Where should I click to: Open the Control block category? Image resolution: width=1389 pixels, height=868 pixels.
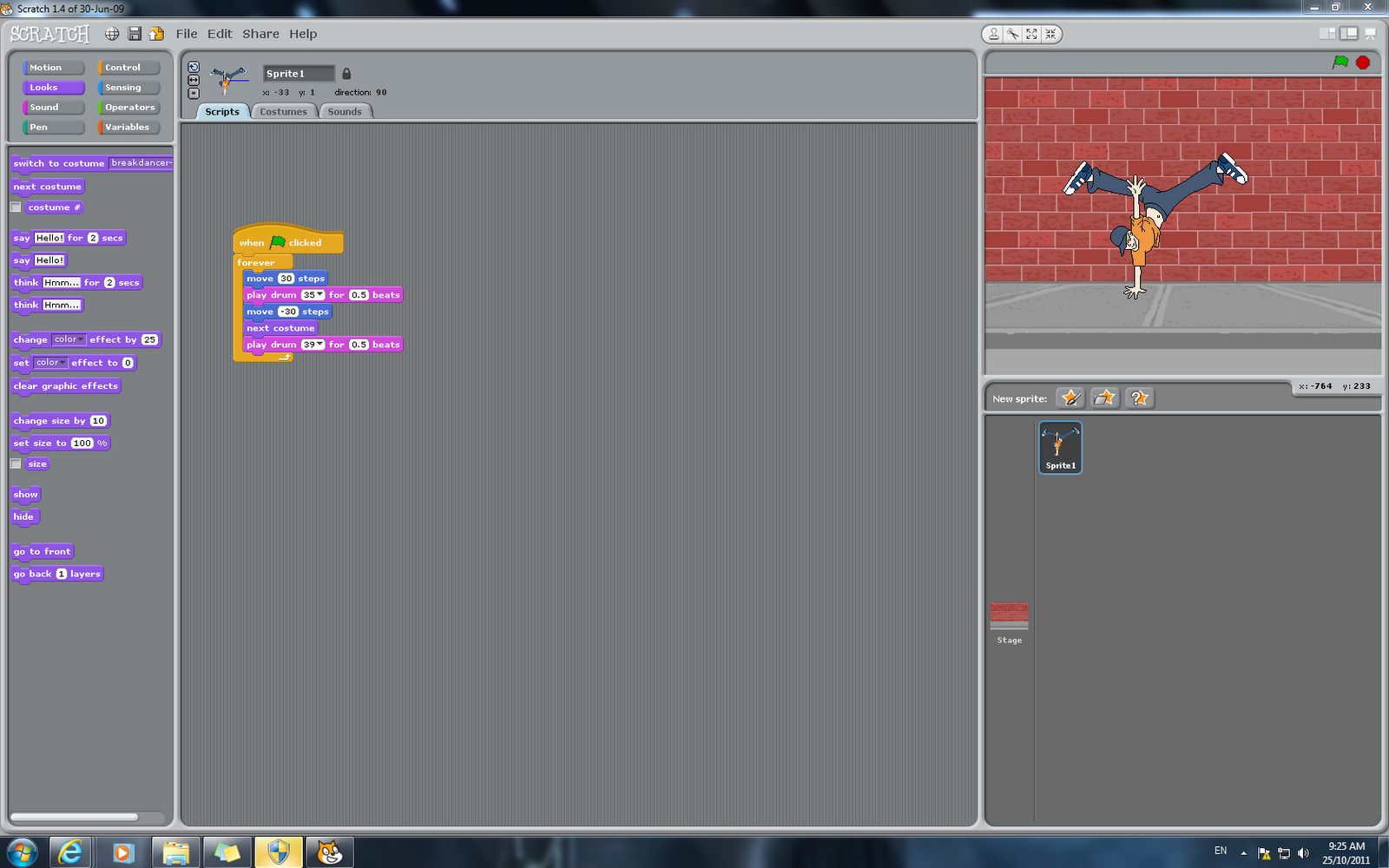[x=129, y=68]
